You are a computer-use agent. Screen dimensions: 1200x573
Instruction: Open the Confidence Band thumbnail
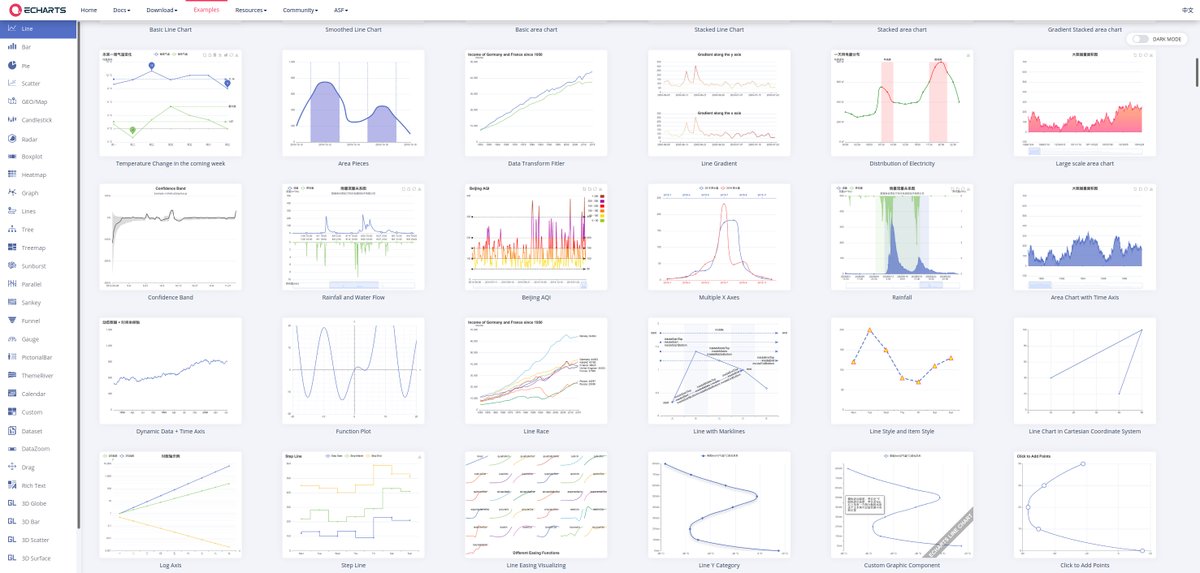tap(171, 237)
